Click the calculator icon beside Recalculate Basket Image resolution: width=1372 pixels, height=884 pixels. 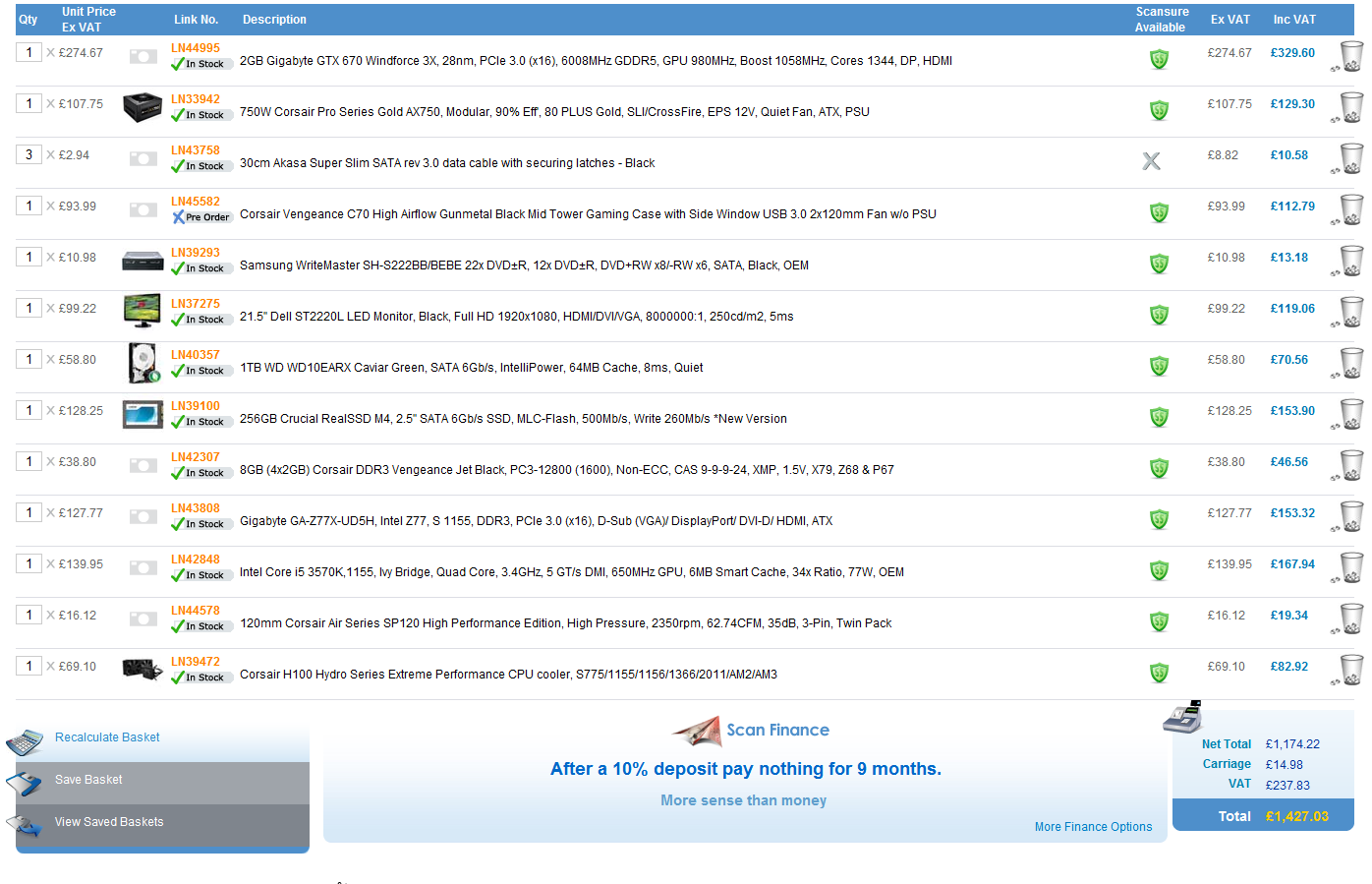25,741
